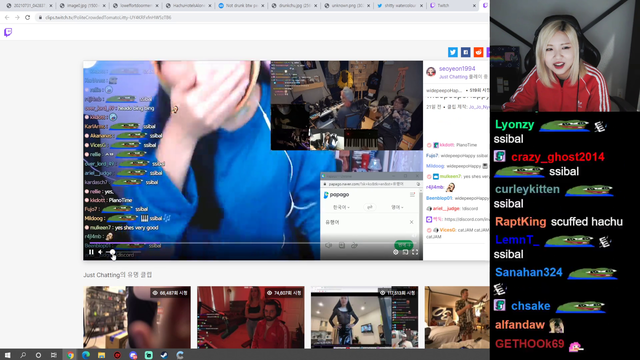Screen dimensions: 640x360
Task: Share the clip on Facebook
Action: (466, 52)
